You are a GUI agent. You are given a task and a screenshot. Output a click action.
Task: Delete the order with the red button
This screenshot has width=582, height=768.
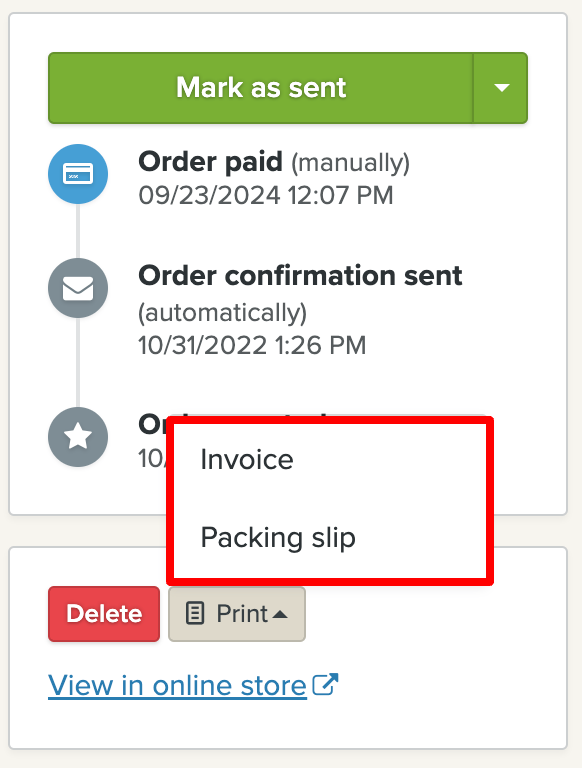pyautogui.click(x=104, y=614)
